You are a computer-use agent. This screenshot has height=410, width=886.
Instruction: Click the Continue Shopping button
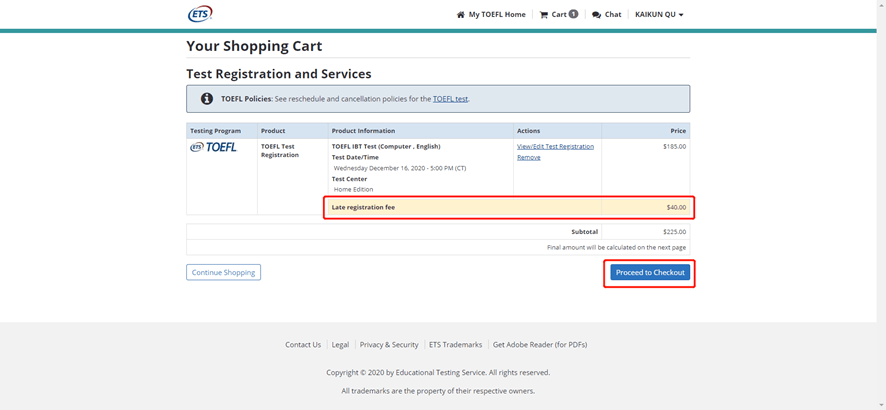(223, 272)
